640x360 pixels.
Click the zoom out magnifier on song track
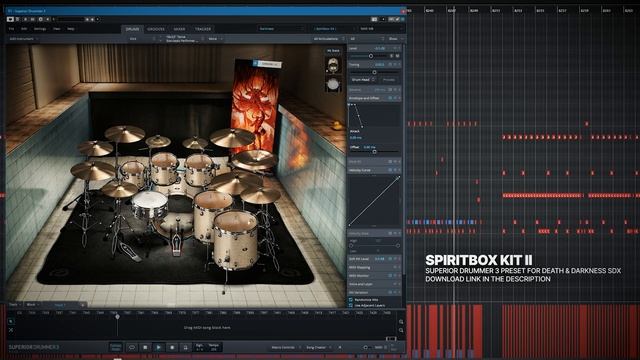[x=401, y=330]
